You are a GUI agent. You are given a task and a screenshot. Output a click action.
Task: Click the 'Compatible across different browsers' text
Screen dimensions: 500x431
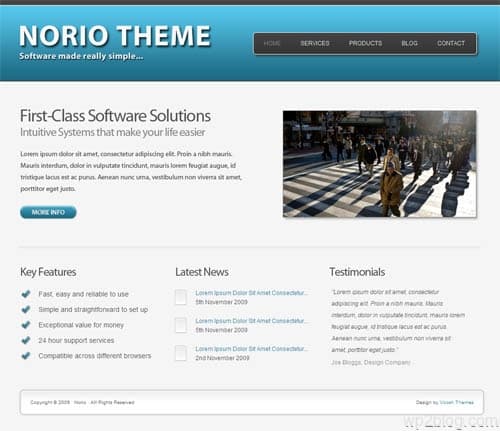[95, 356]
